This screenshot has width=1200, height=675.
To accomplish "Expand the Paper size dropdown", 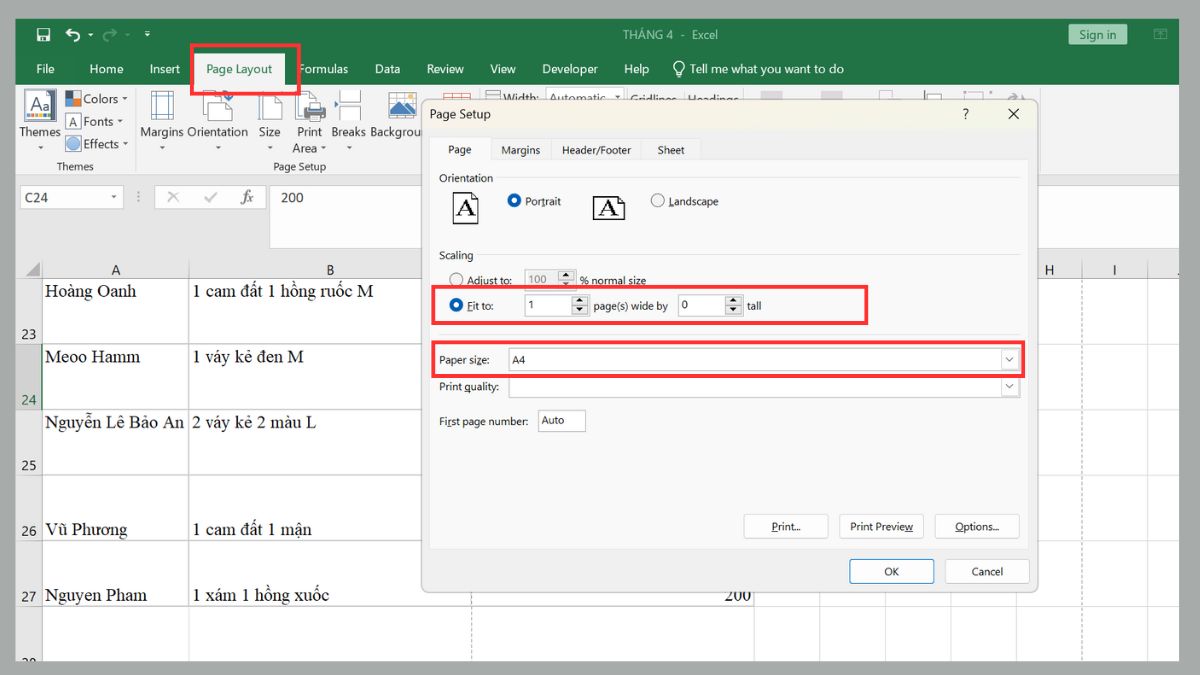I will 1009,360.
